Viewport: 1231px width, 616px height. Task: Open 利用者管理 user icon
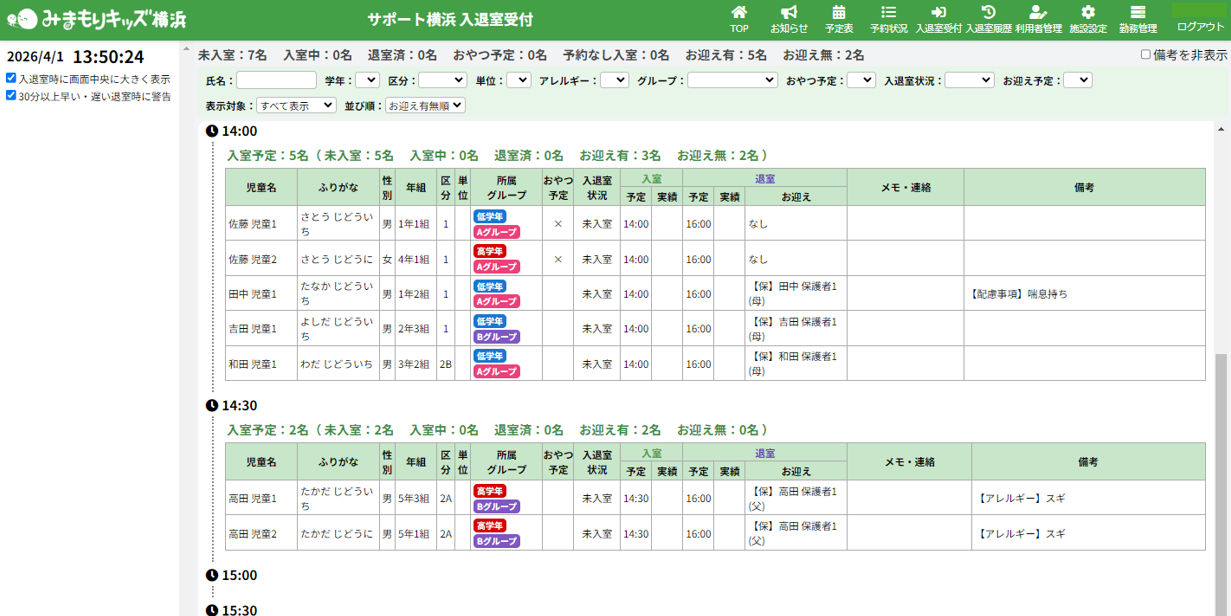click(x=1038, y=13)
